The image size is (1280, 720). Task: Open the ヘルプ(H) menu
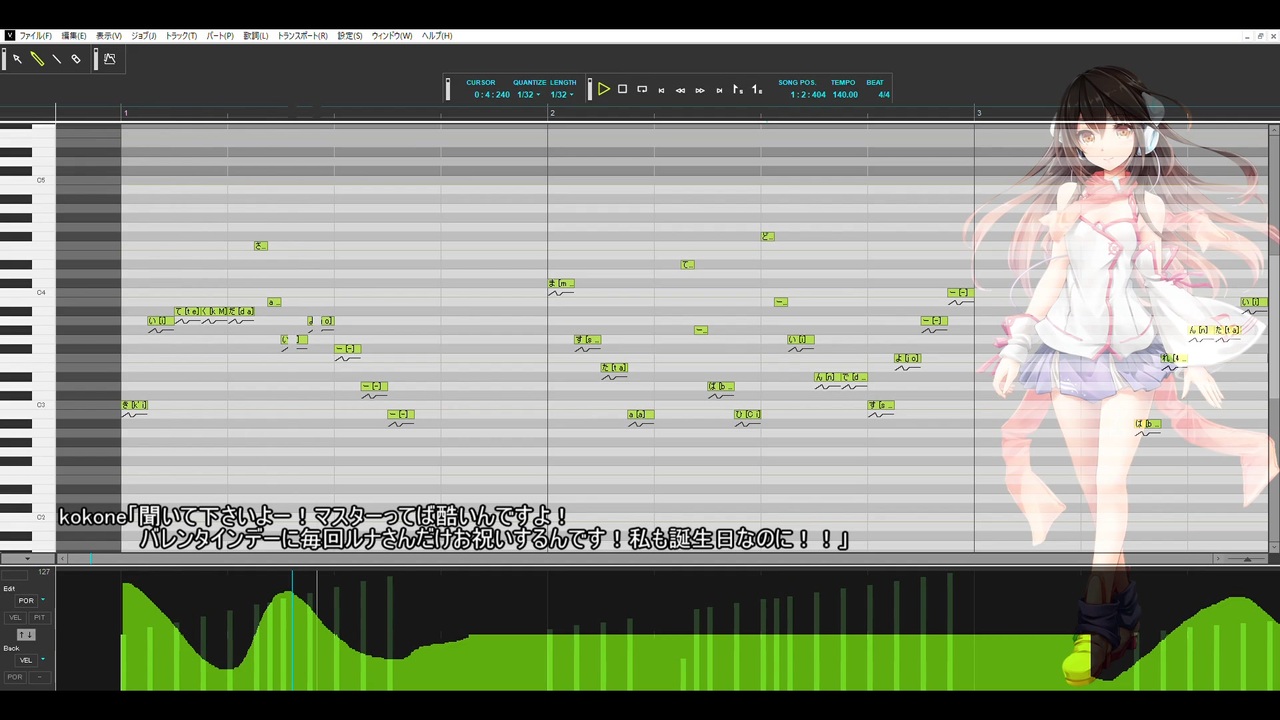(x=437, y=36)
